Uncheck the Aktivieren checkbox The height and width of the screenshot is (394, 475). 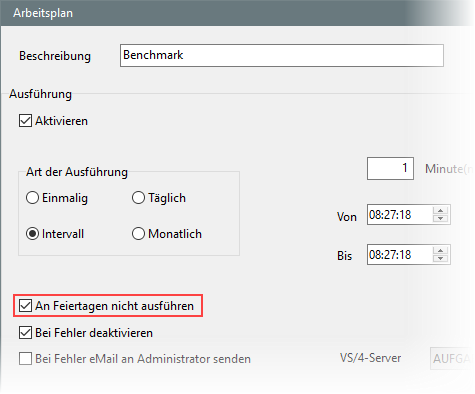pos(25,121)
